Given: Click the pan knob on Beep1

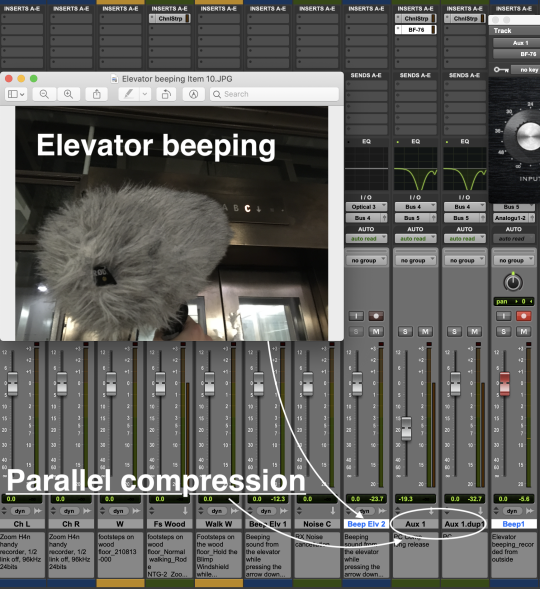Looking at the screenshot, I should click(x=513, y=282).
